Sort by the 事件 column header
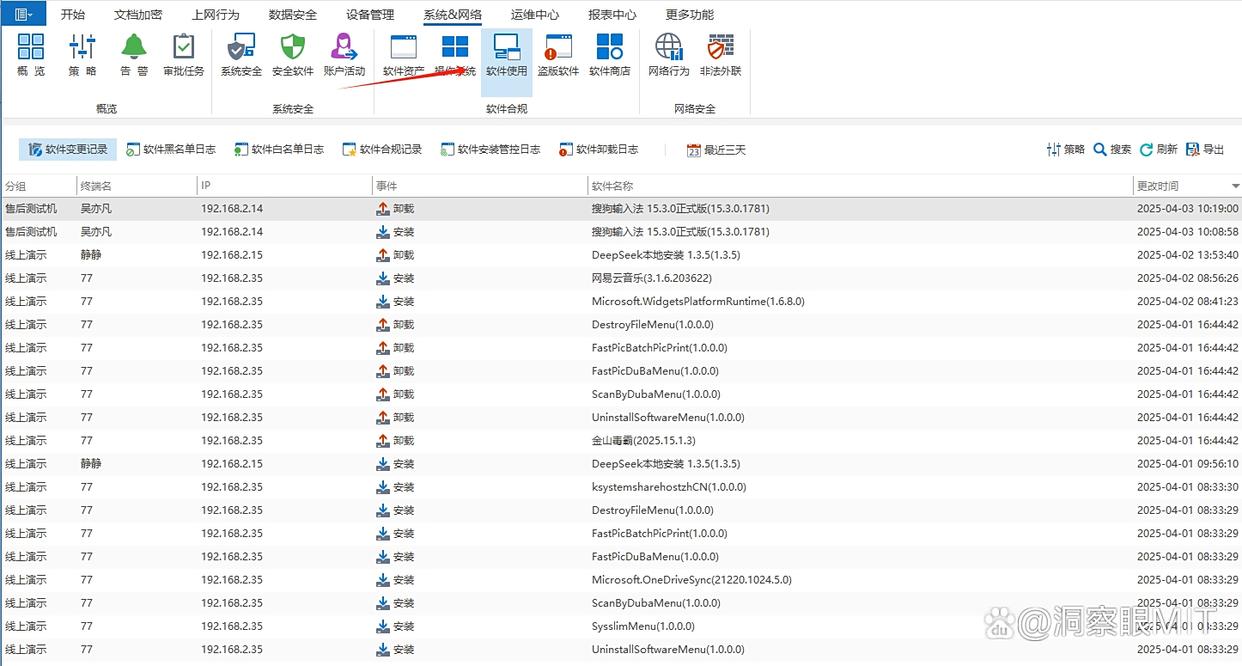The image size is (1242, 666). (480, 186)
